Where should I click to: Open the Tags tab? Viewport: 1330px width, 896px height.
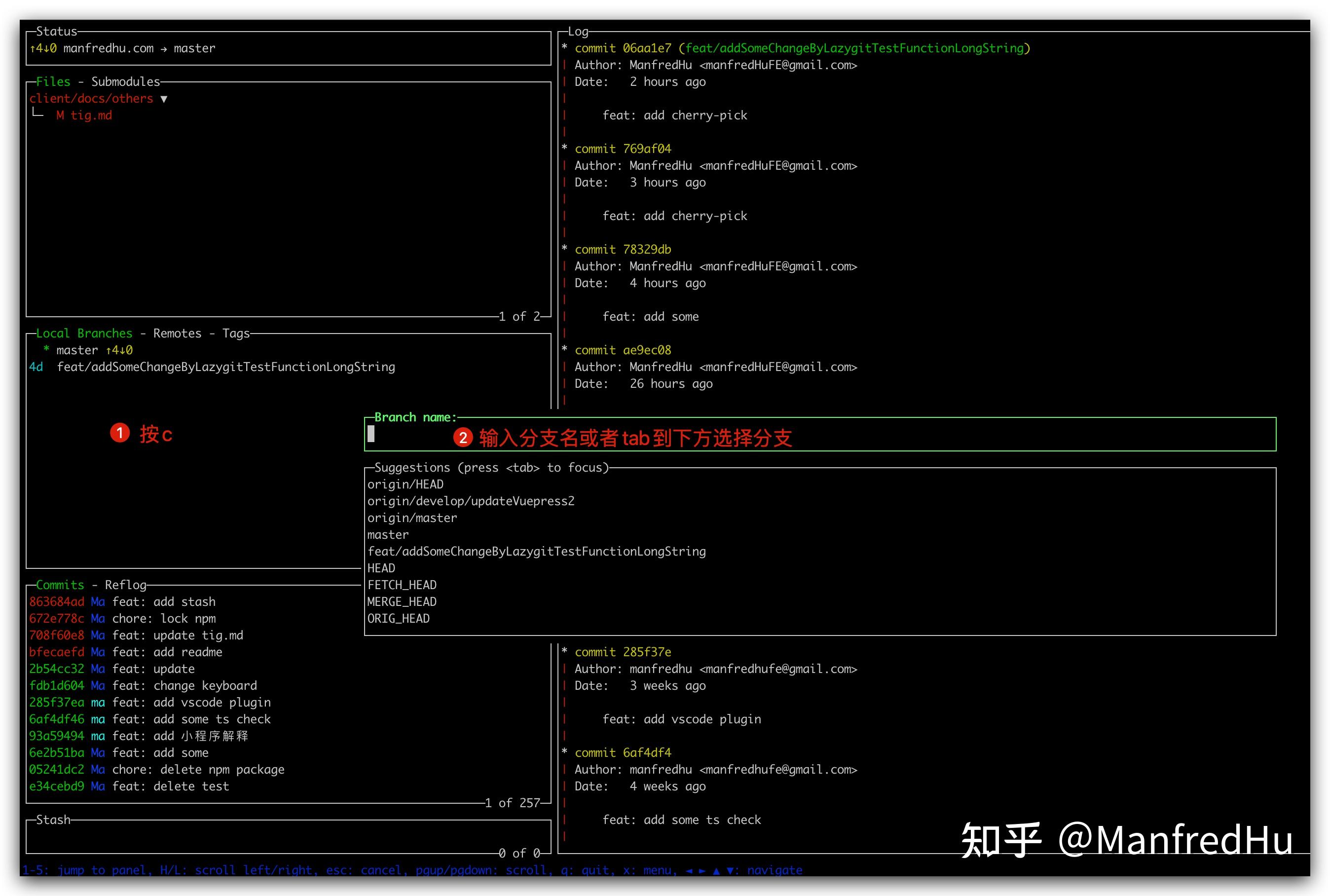click(236, 333)
